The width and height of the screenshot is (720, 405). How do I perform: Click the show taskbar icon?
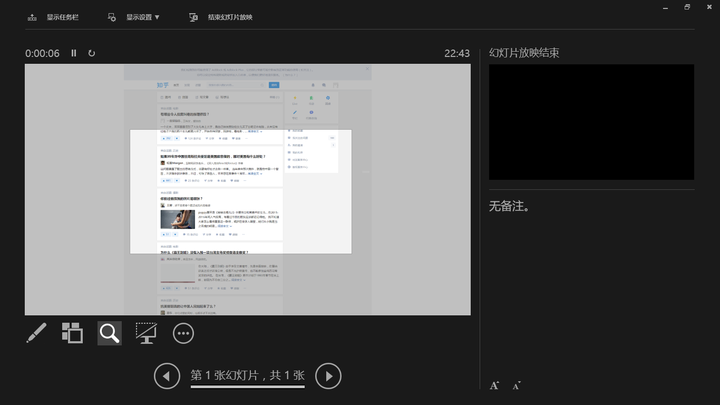[32, 17]
